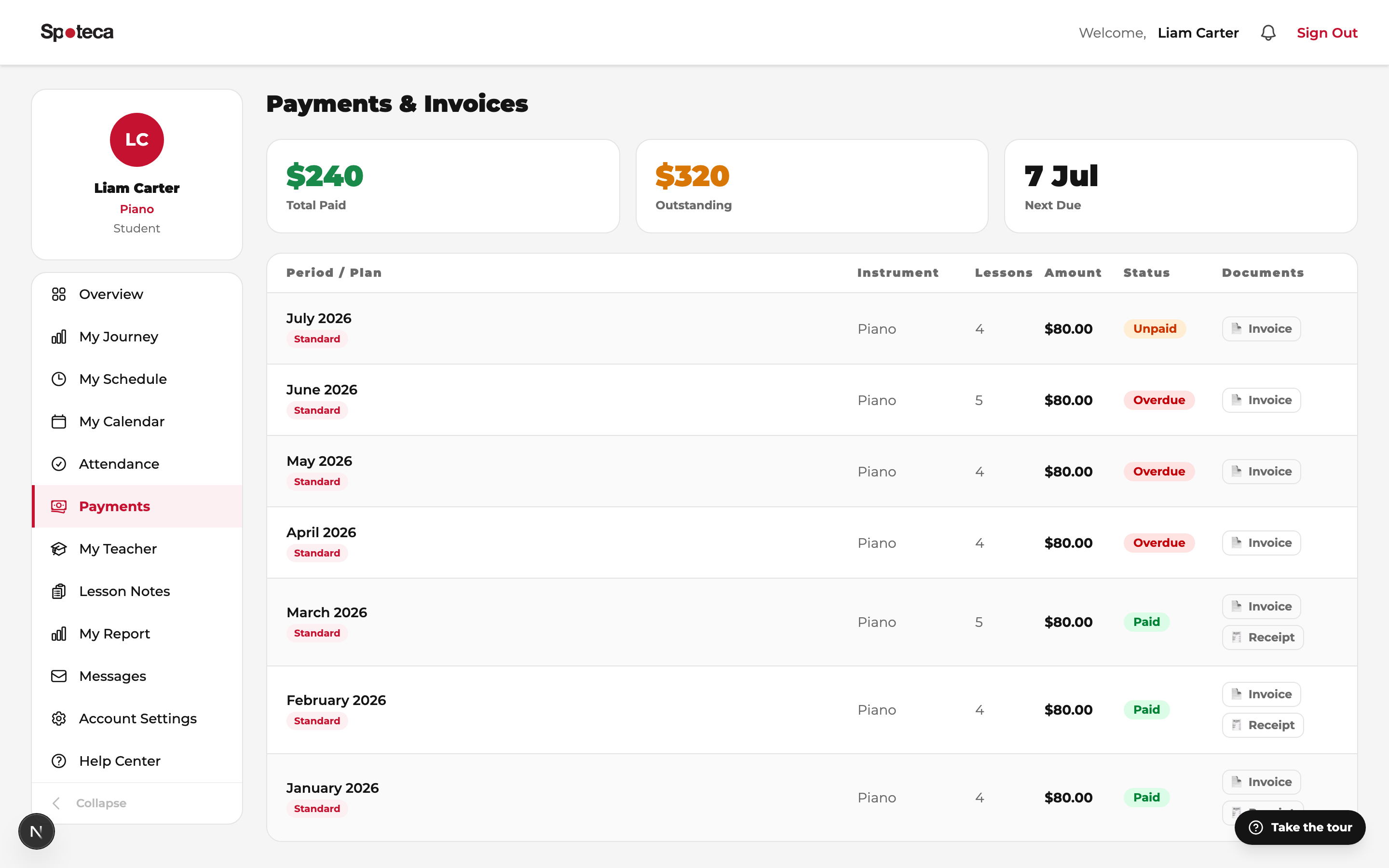
Task: Click the $80.00 amount in June row
Action: pos(1068,400)
